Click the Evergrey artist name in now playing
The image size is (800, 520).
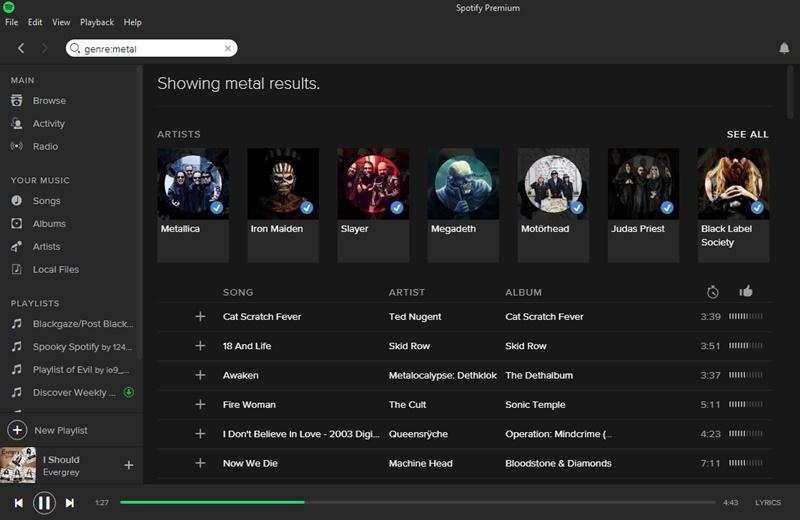pos(61,473)
